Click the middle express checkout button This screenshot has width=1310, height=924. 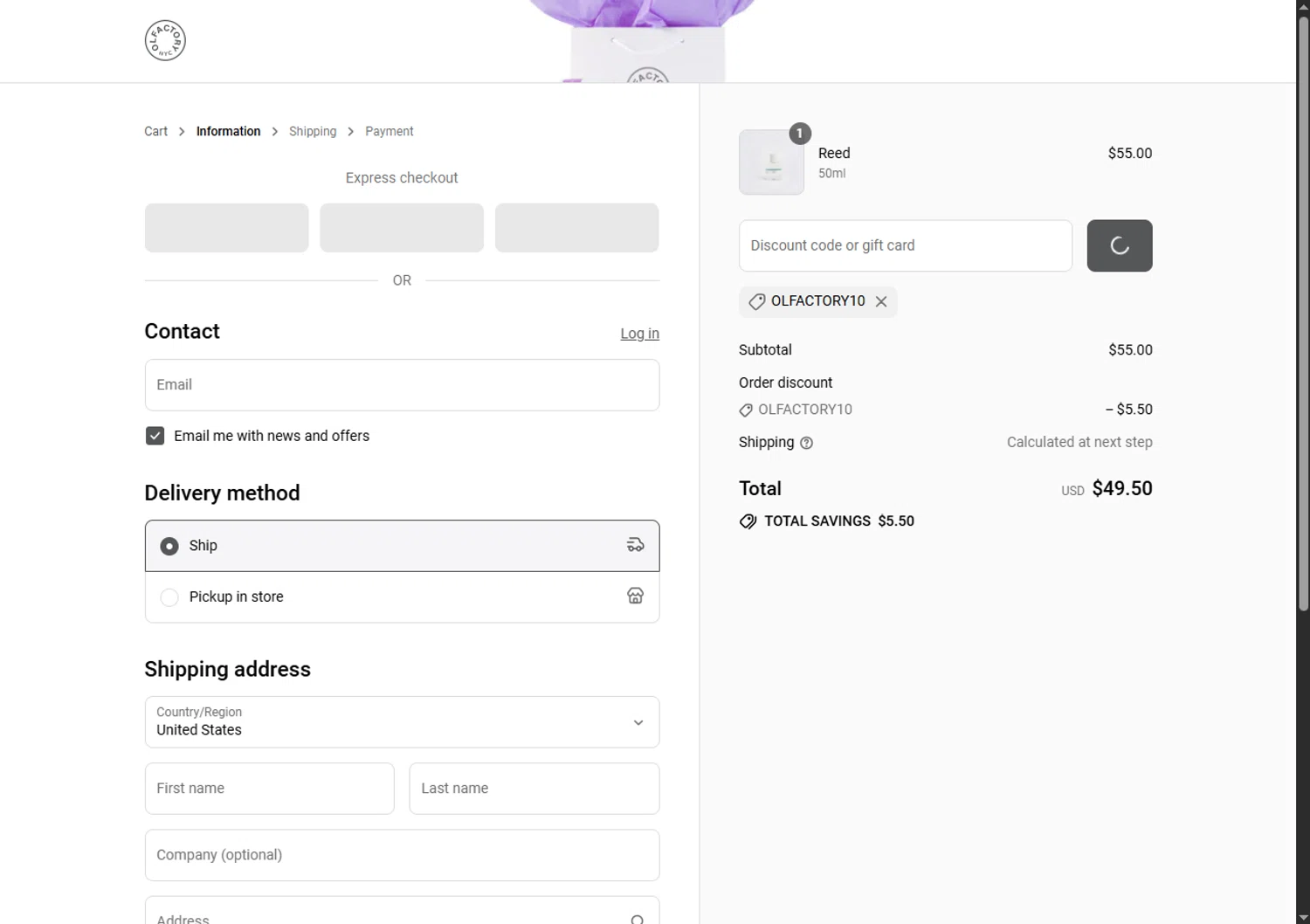click(x=402, y=228)
